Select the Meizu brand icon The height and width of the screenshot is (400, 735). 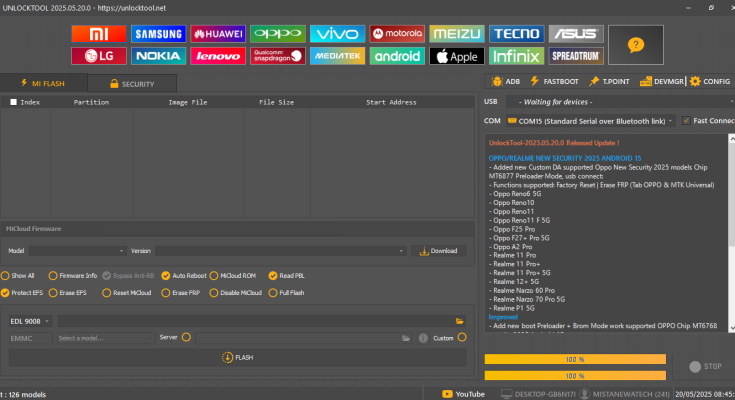click(x=457, y=34)
